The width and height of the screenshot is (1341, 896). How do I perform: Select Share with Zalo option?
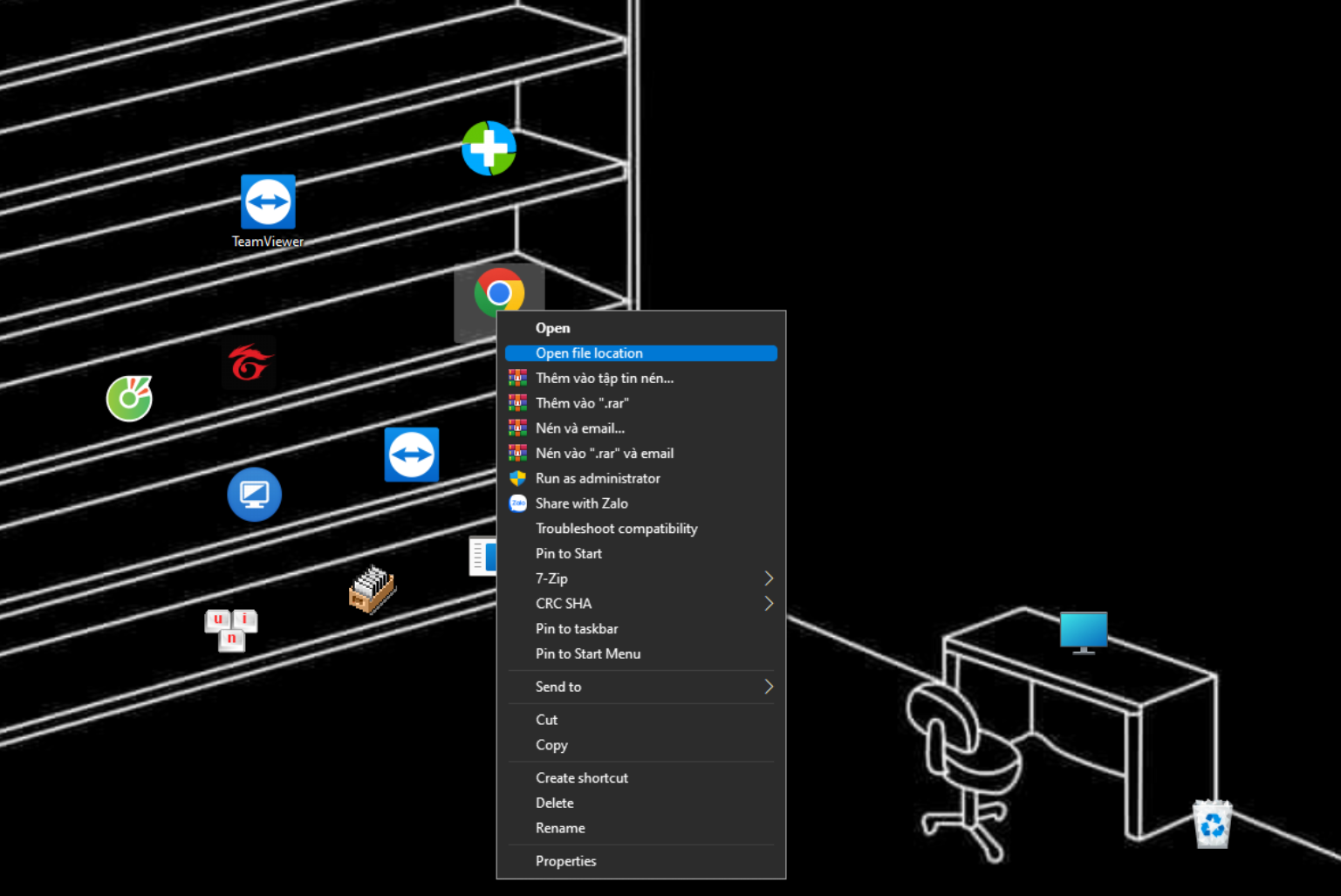point(581,503)
